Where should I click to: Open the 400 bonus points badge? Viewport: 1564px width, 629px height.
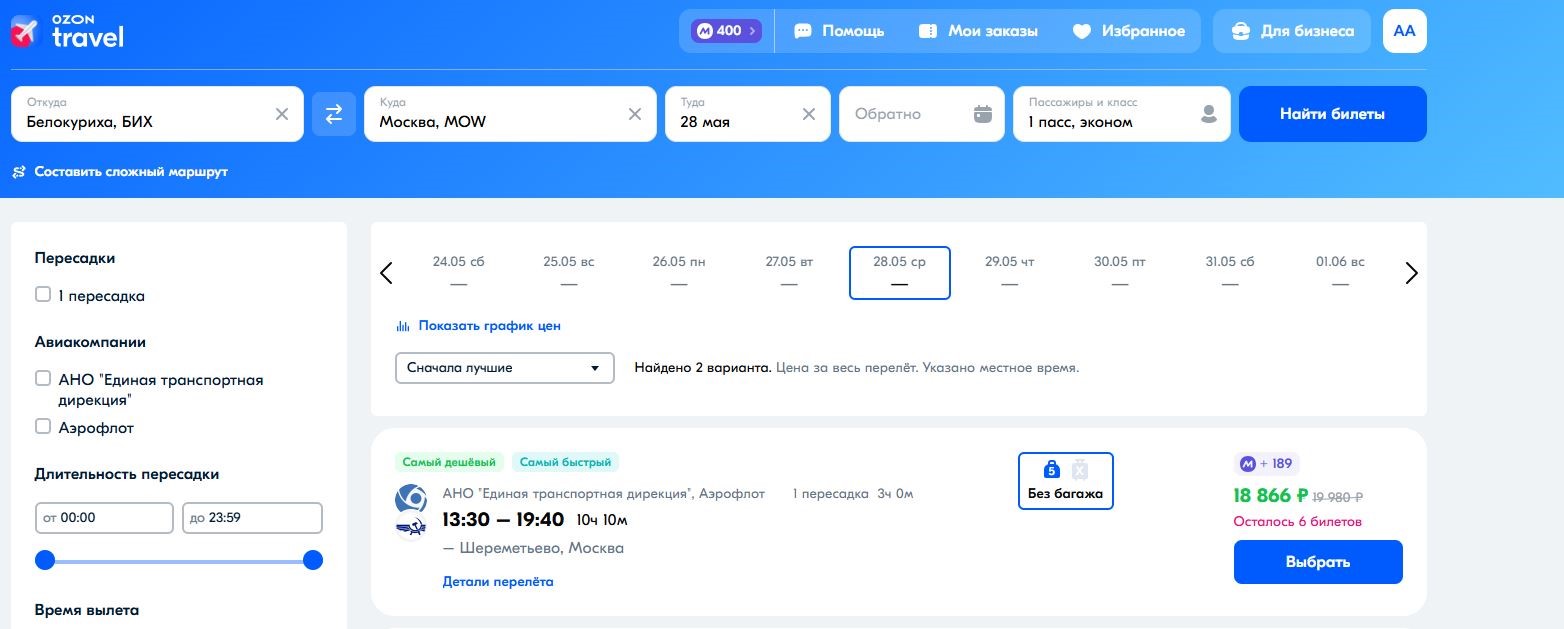click(727, 31)
